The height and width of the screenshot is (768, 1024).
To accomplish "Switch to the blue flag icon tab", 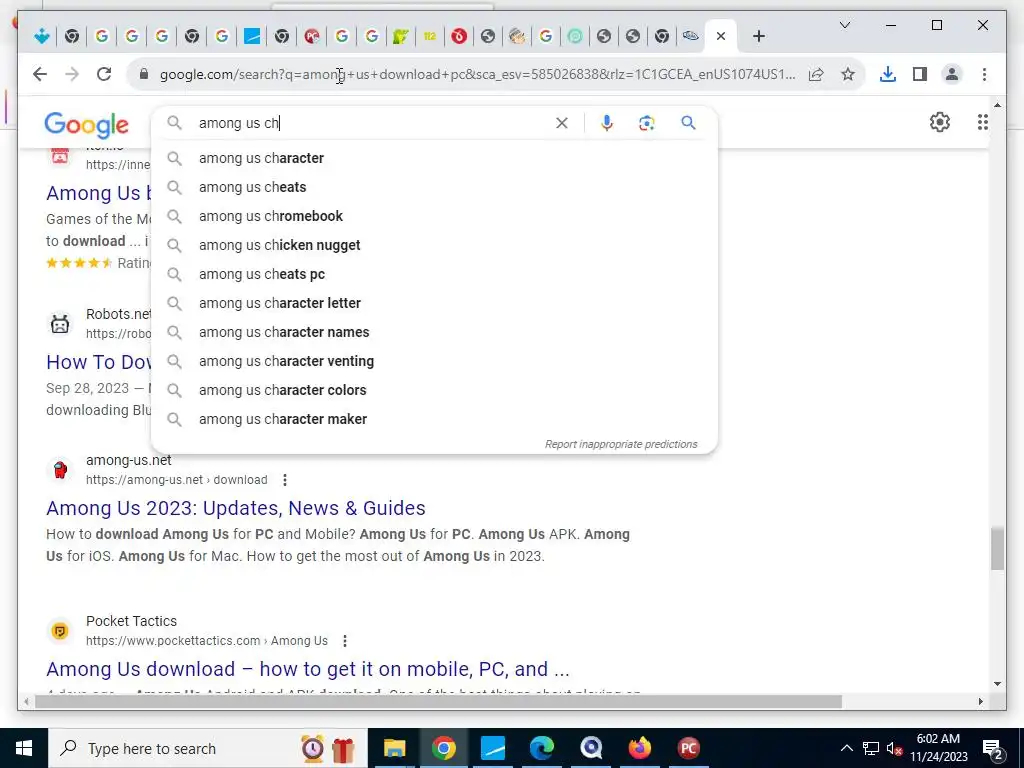I will click(x=252, y=37).
